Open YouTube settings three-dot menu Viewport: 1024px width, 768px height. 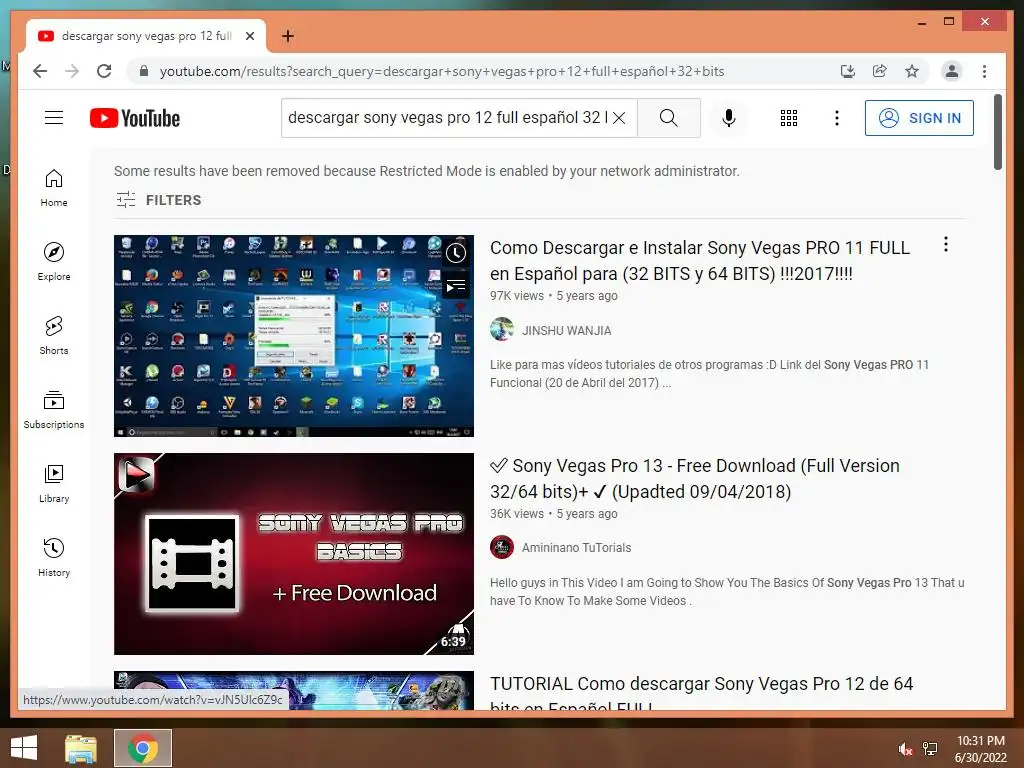tap(837, 118)
